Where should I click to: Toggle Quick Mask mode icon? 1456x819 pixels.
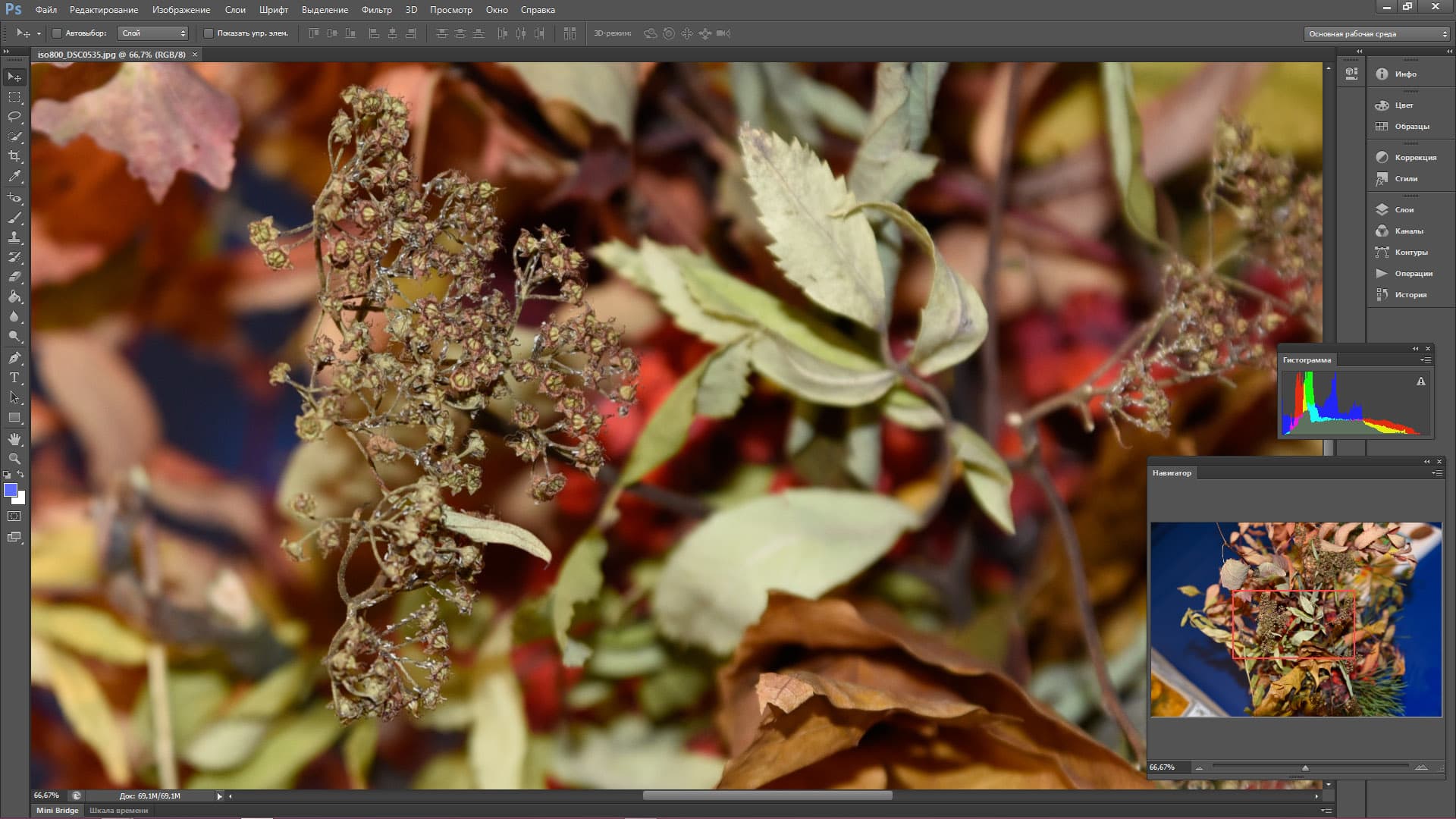pos(14,516)
